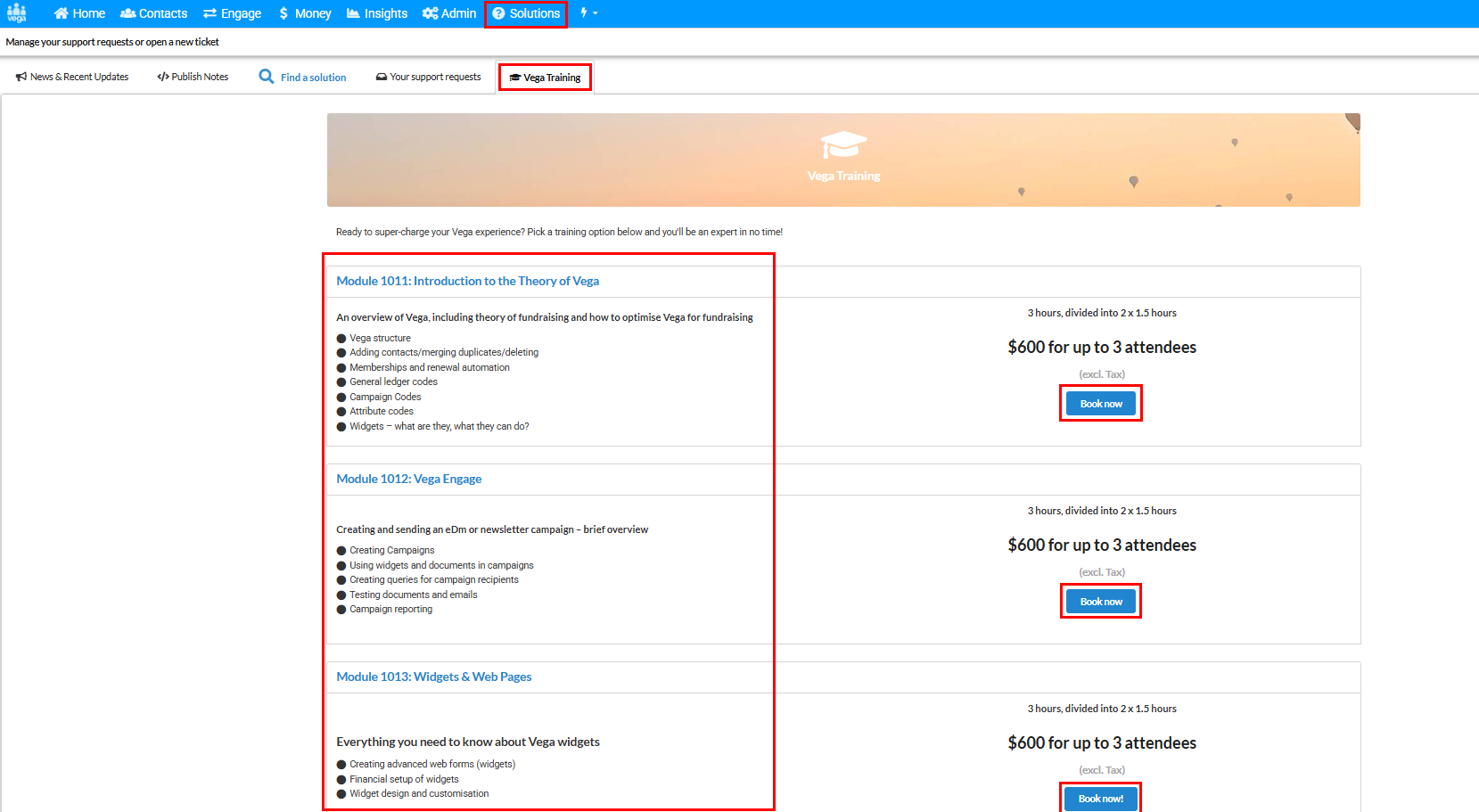The image size is (1479, 812).
Task: Switch to Publish Notes tab
Action: click(x=193, y=77)
